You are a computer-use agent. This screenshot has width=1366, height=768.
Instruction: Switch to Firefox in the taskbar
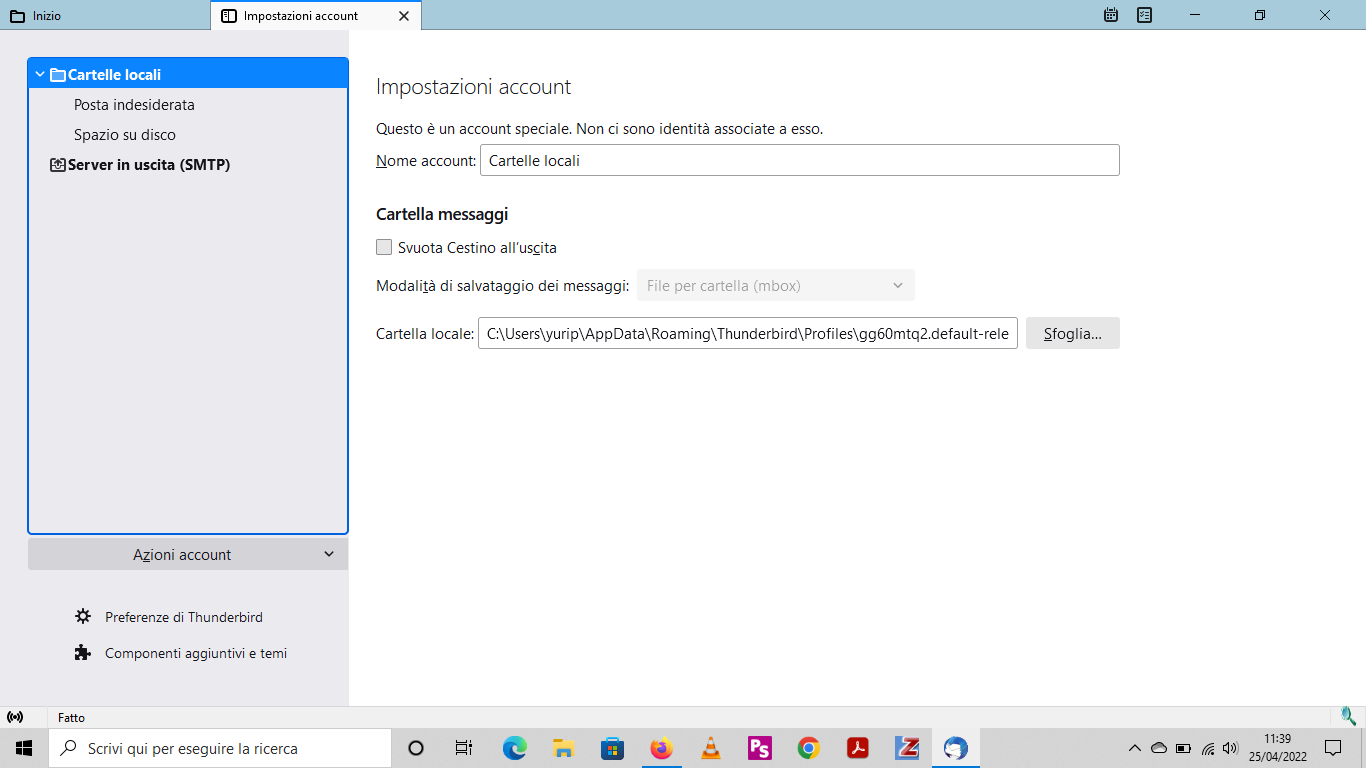pyautogui.click(x=662, y=748)
